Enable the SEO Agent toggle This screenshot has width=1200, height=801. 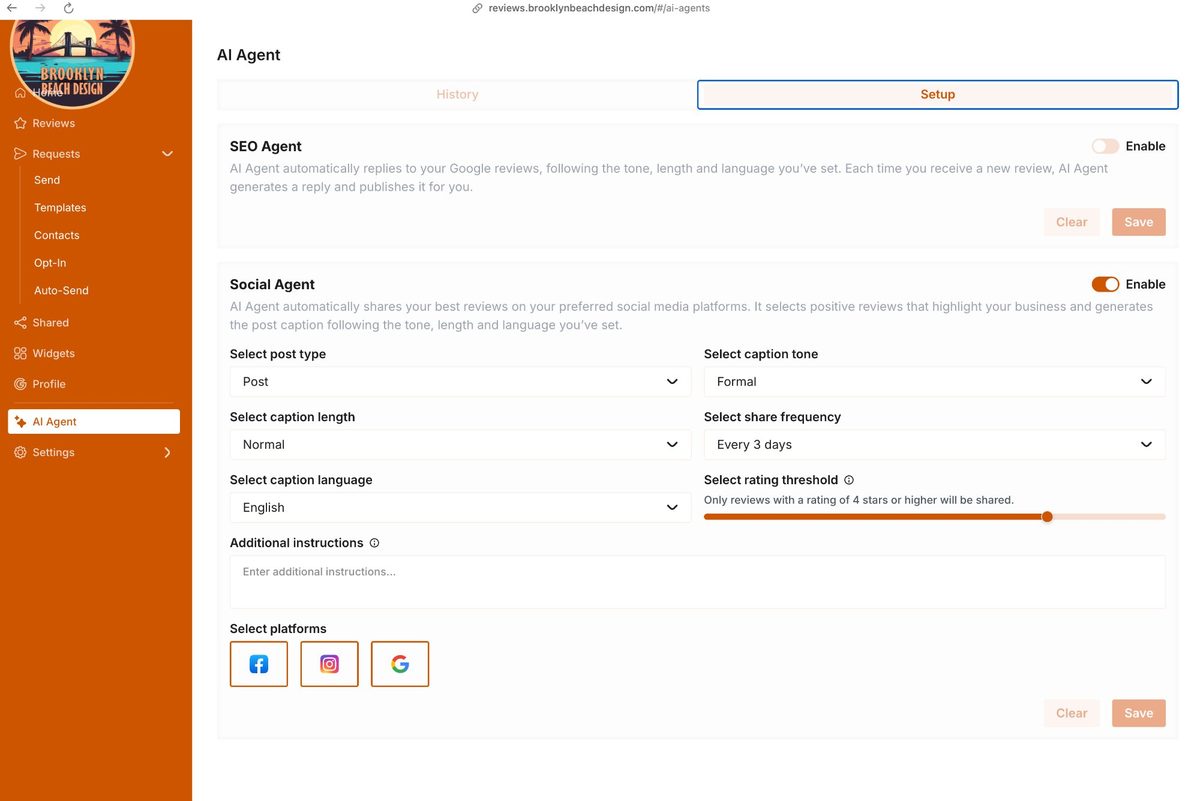[x=1105, y=146]
